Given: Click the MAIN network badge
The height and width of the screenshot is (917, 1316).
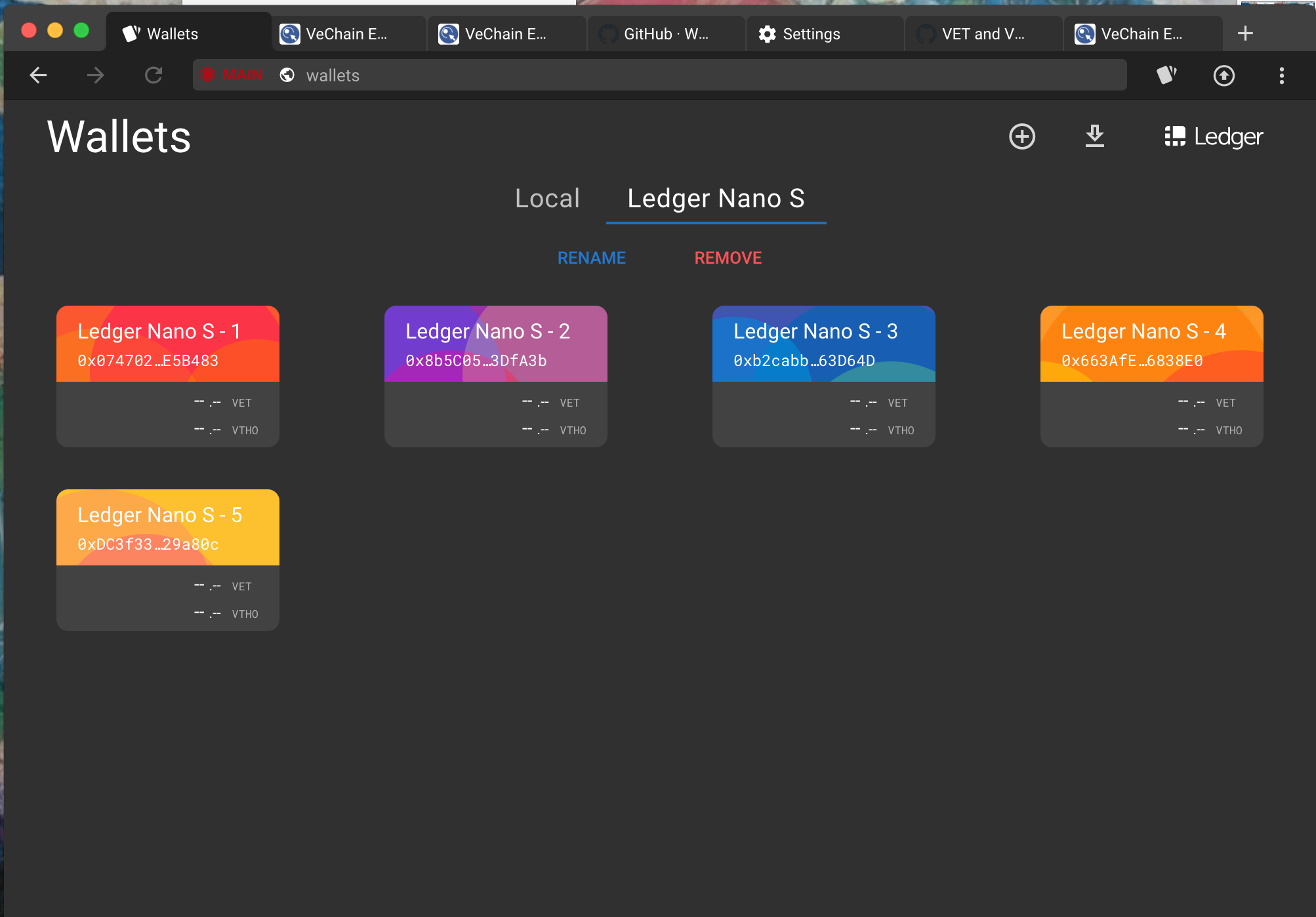Looking at the screenshot, I should click(231, 75).
